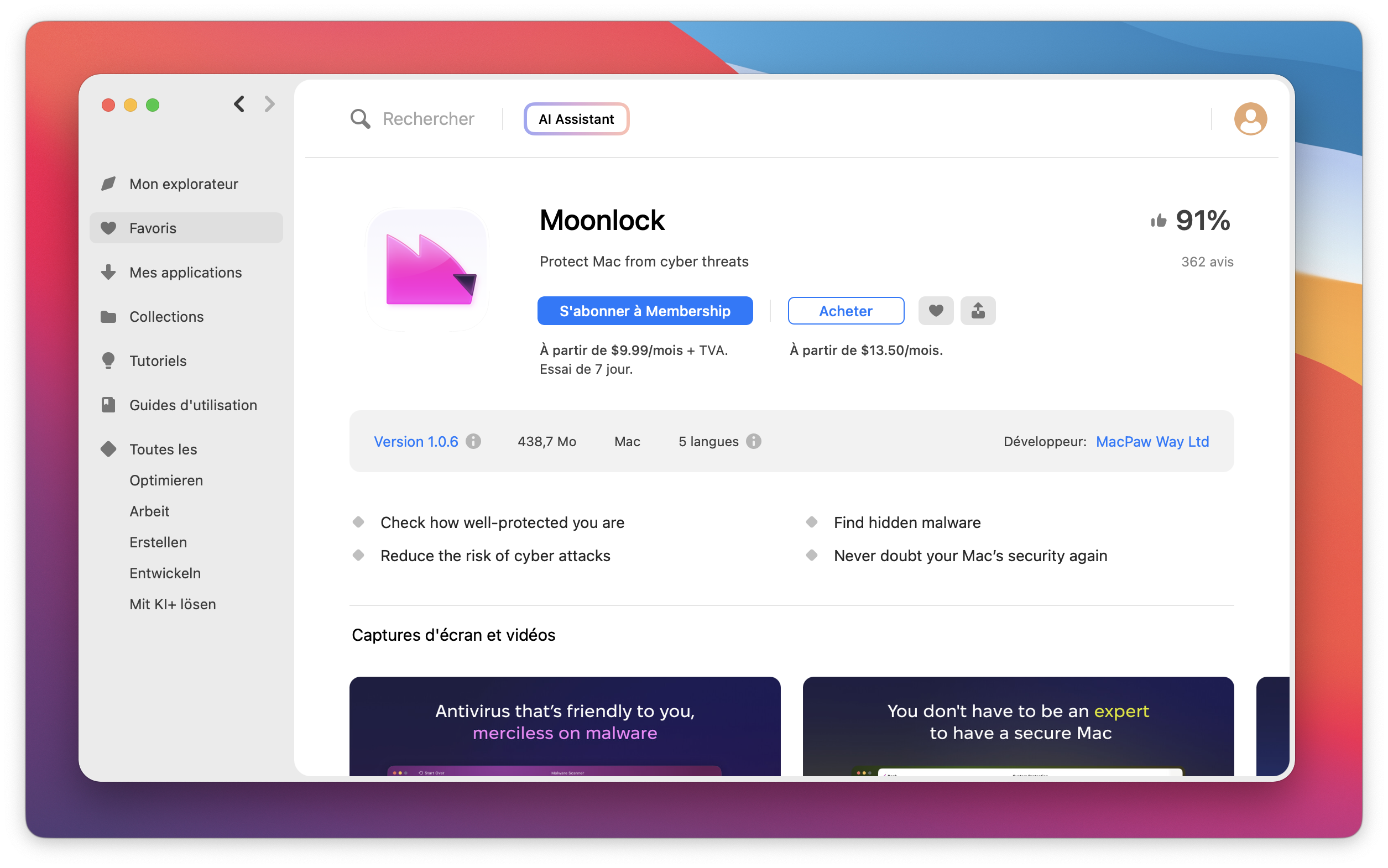Viewport: 1388px width, 868px height.
Task: Click the download arrow icon beside Mes applications
Action: click(108, 272)
